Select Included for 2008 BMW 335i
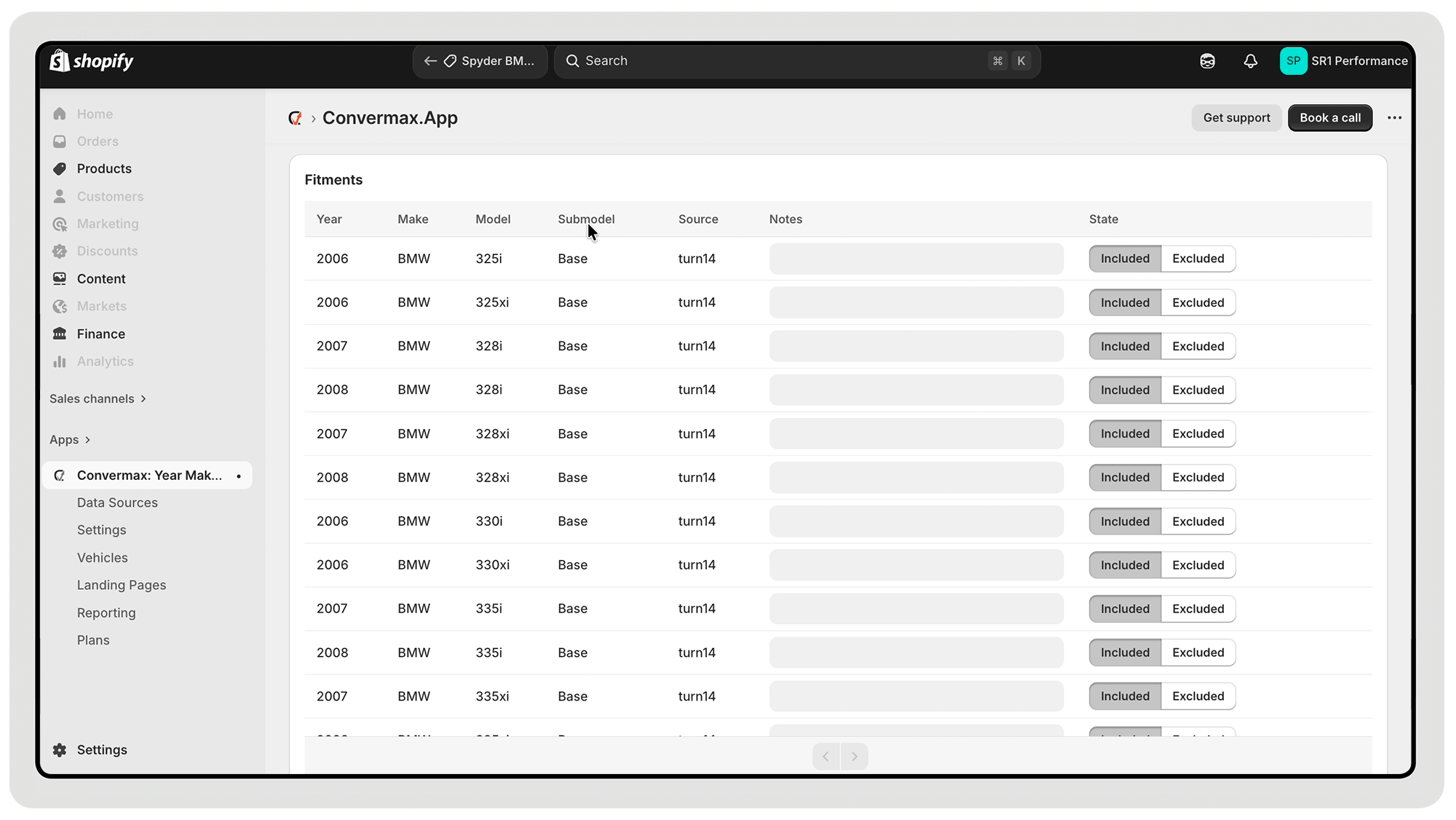The image size is (1456, 820). pyautogui.click(x=1125, y=653)
